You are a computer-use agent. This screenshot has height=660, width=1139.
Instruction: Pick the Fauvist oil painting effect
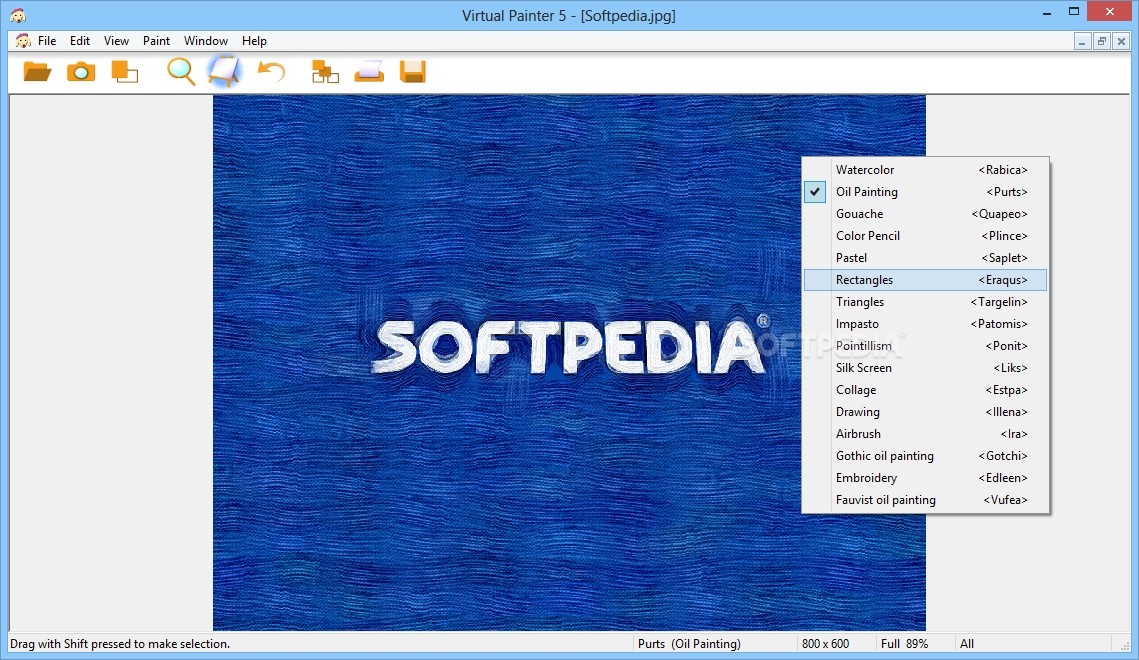tap(886, 499)
